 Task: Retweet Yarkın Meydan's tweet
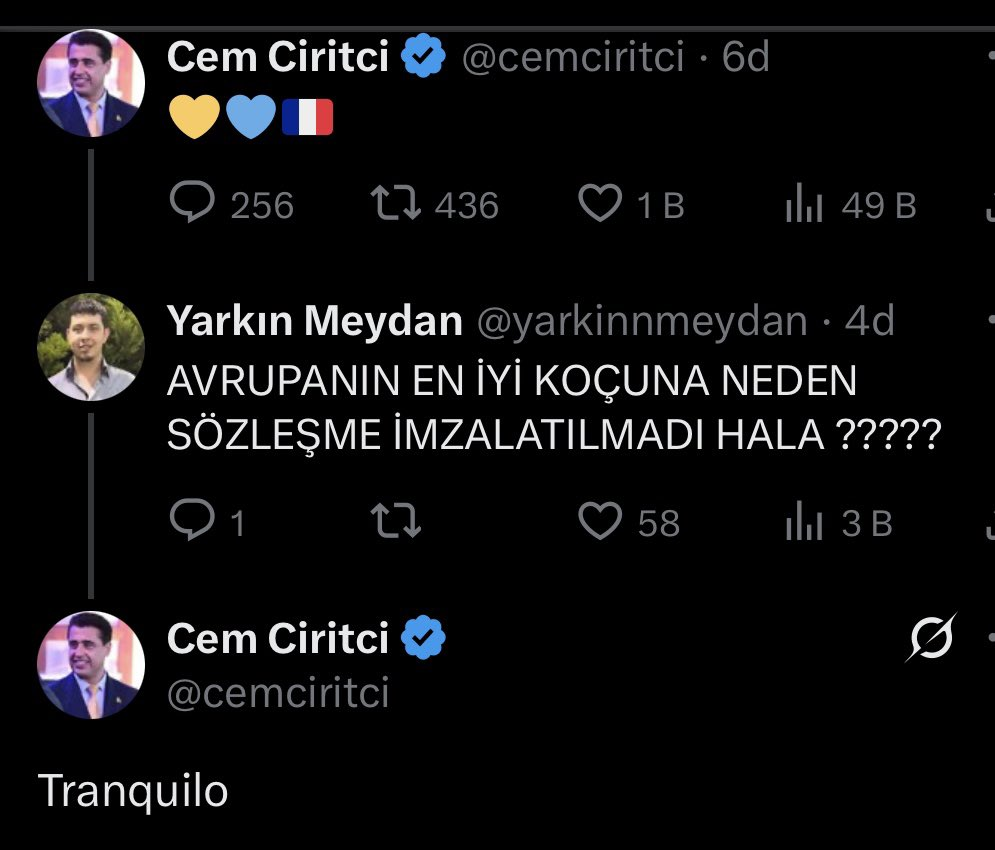tap(396, 523)
